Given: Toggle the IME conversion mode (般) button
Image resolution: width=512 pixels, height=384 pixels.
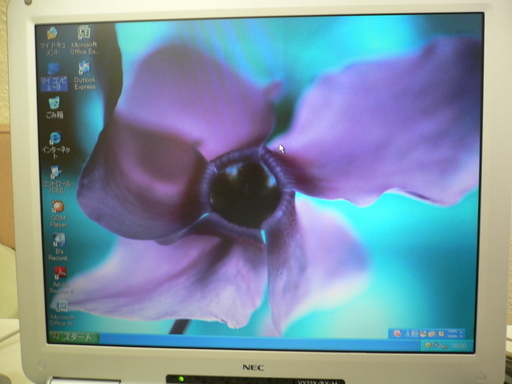Looking at the screenshot, I should [415, 334].
